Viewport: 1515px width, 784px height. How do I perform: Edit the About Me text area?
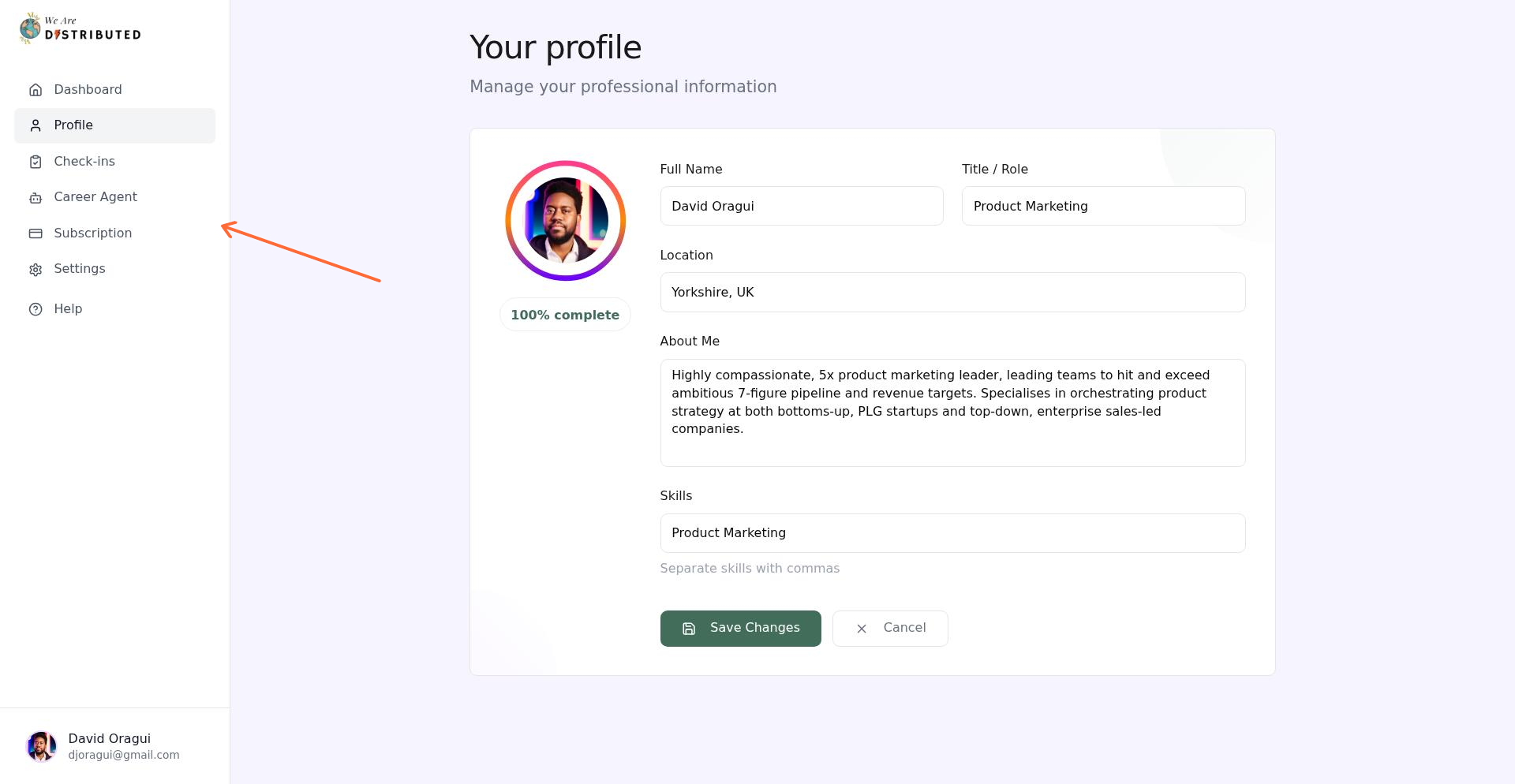[x=952, y=413]
